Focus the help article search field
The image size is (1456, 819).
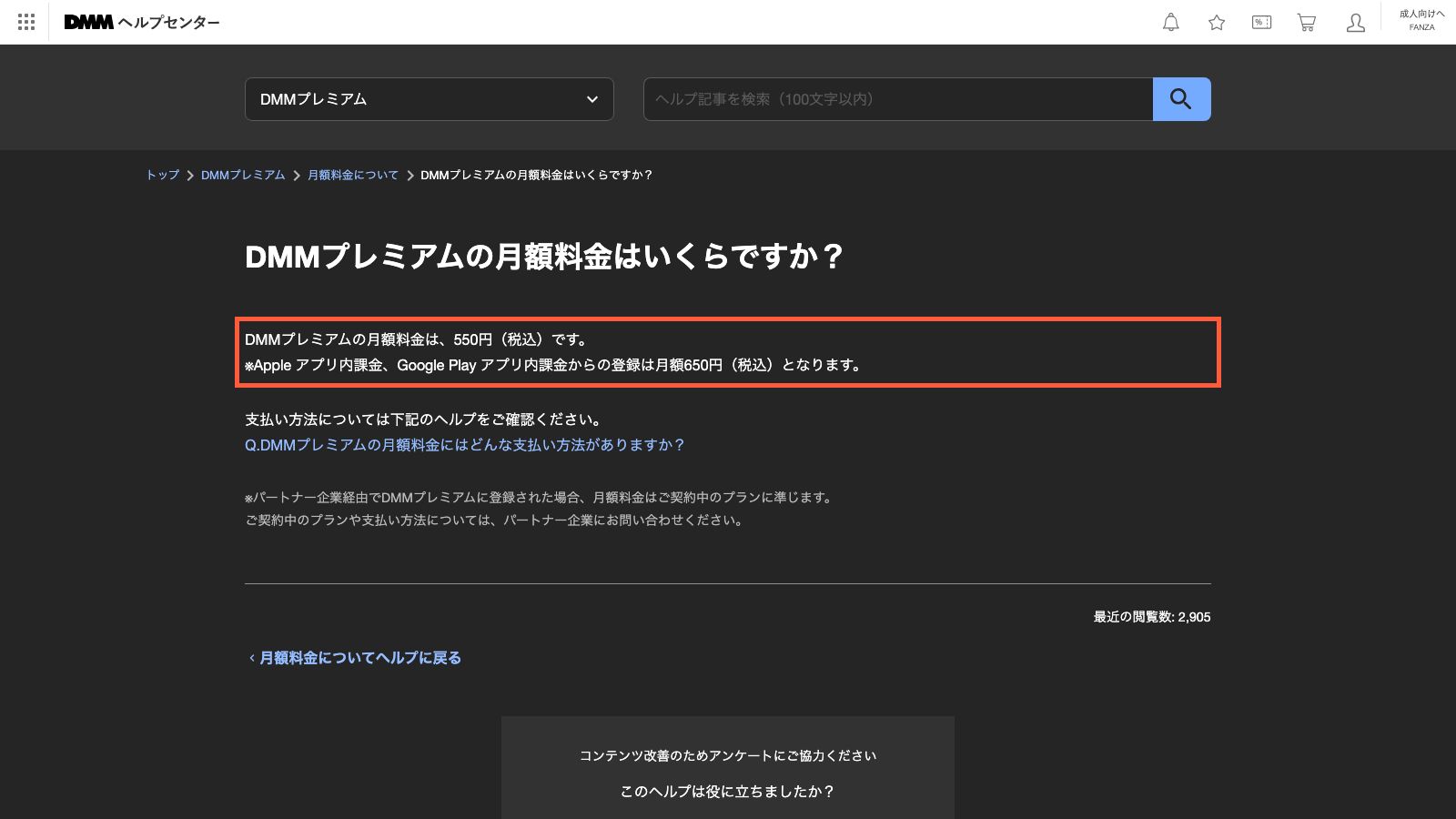tap(898, 99)
